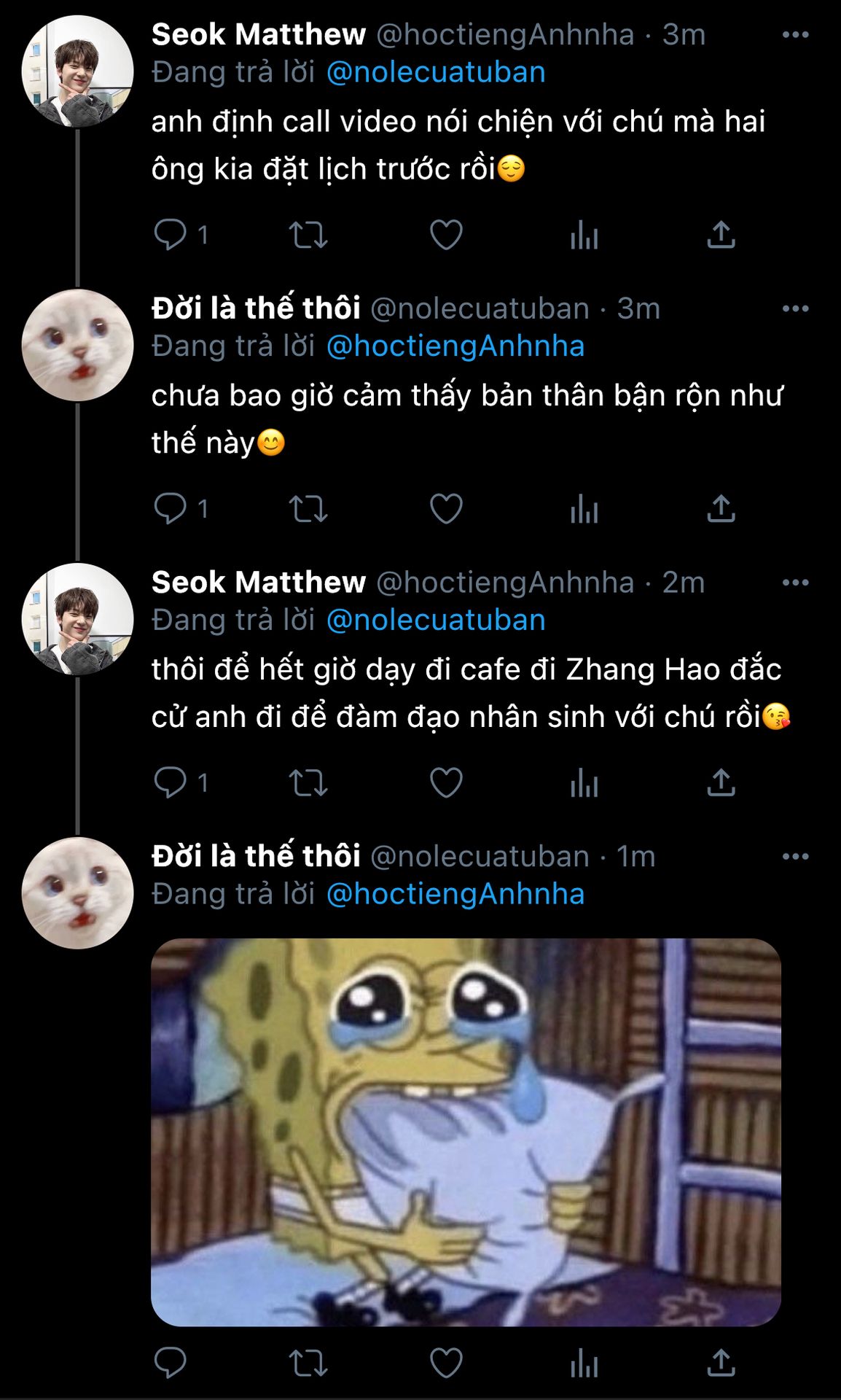Open more options on first Seok Matthew tweet
The height and width of the screenshot is (1400, 841).
tap(795, 35)
